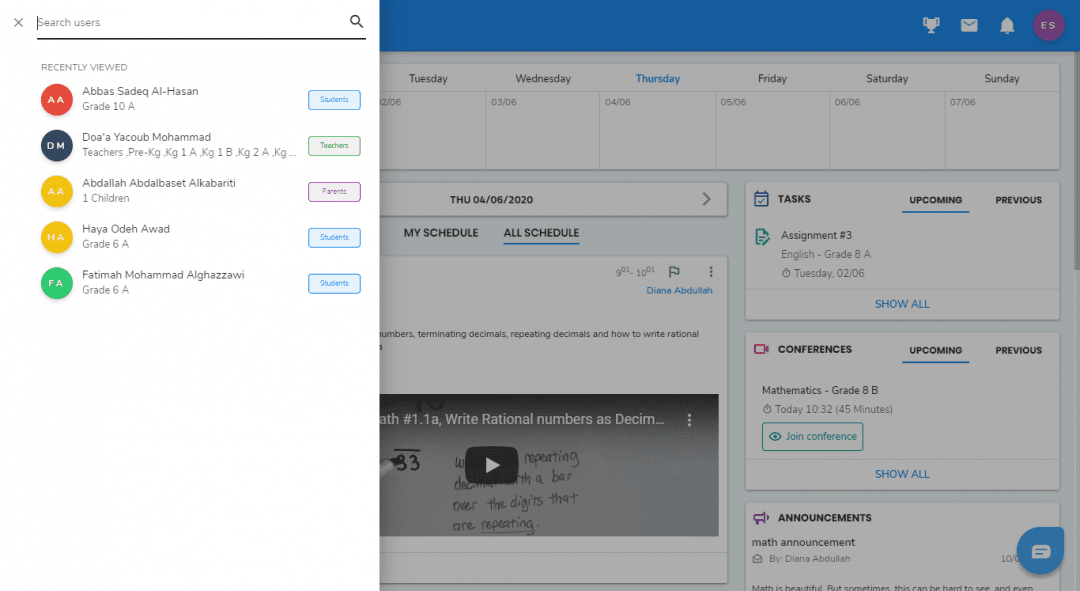
Task: Click the flag icon on lesson
Action: (674, 272)
